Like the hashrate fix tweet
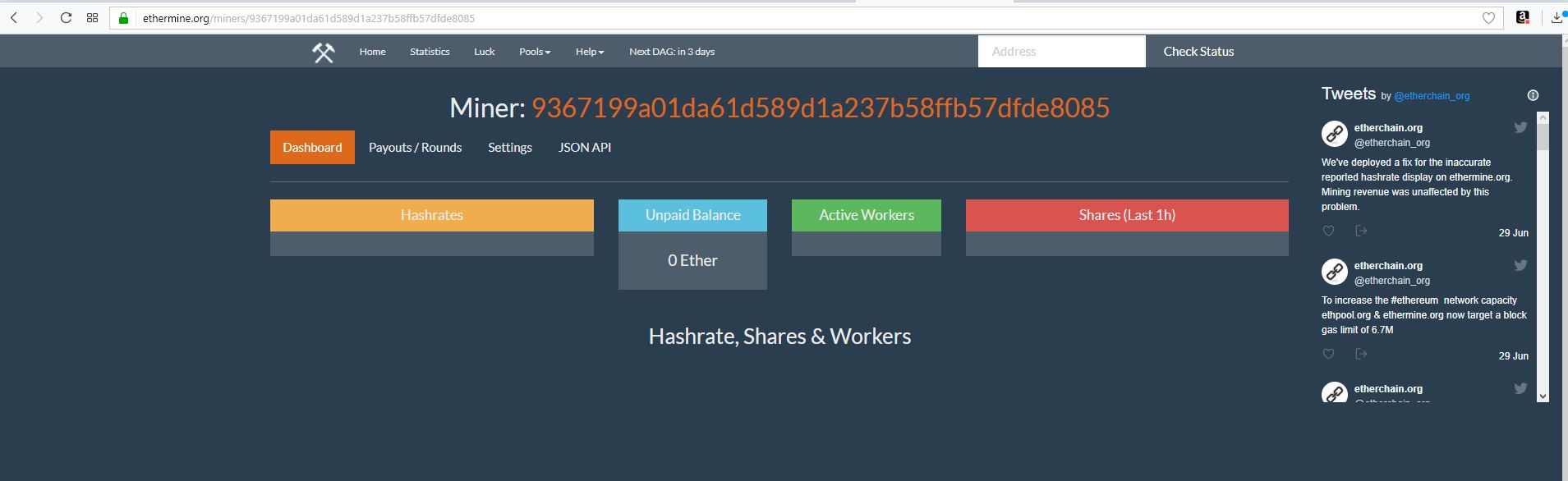This screenshot has height=481, width=1568. [1328, 231]
